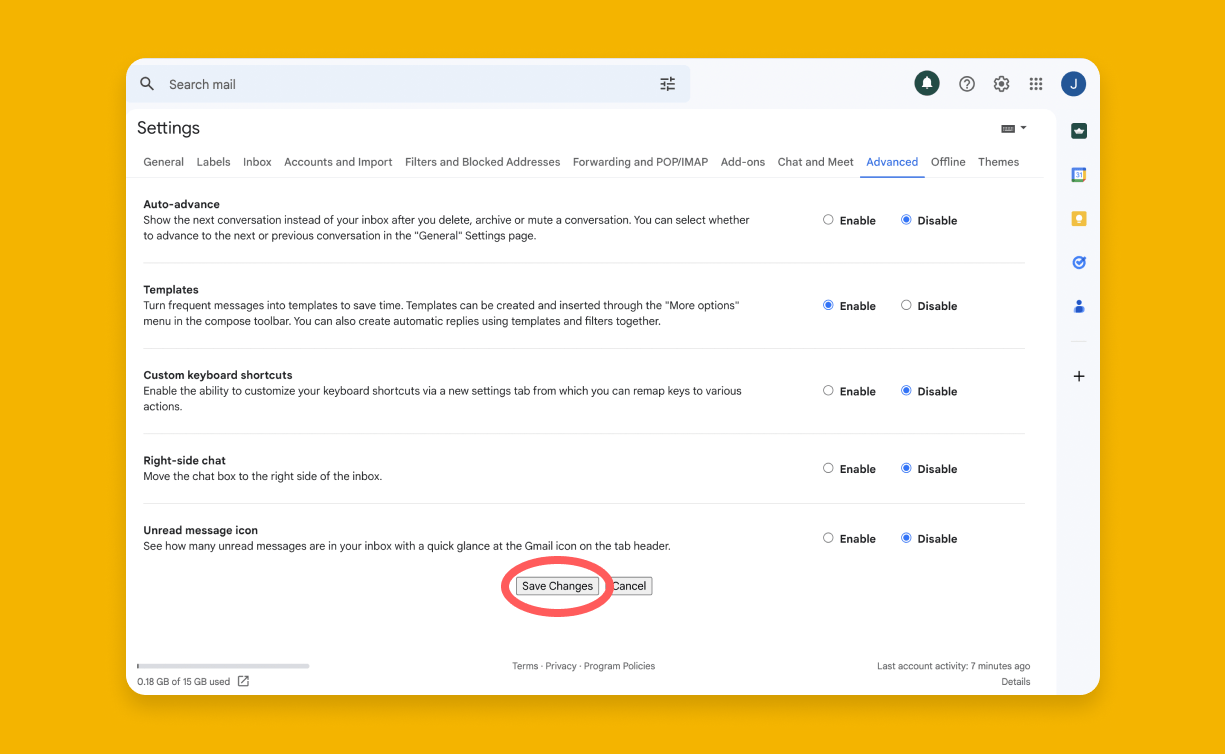Open the Themes settings tab
Screen dimensions: 1225x754
(x=998, y=162)
